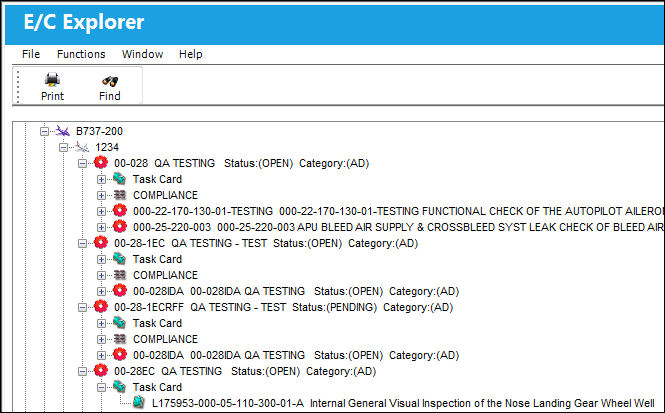Click the L175953-000-05-110-300-01-A task card icon
The width and height of the screenshot is (665, 413).
pos(139,402)
